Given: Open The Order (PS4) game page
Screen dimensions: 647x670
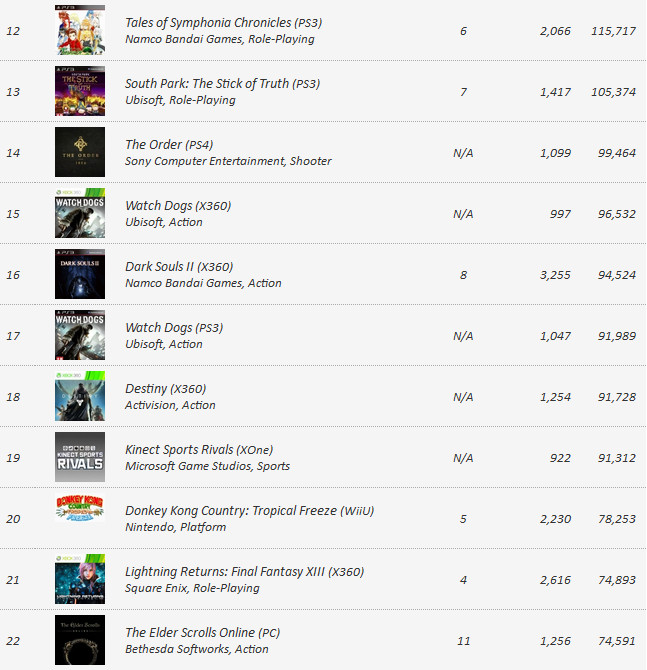Looking at the screenshot, I should pyautogui.click(x=169, y=145).
